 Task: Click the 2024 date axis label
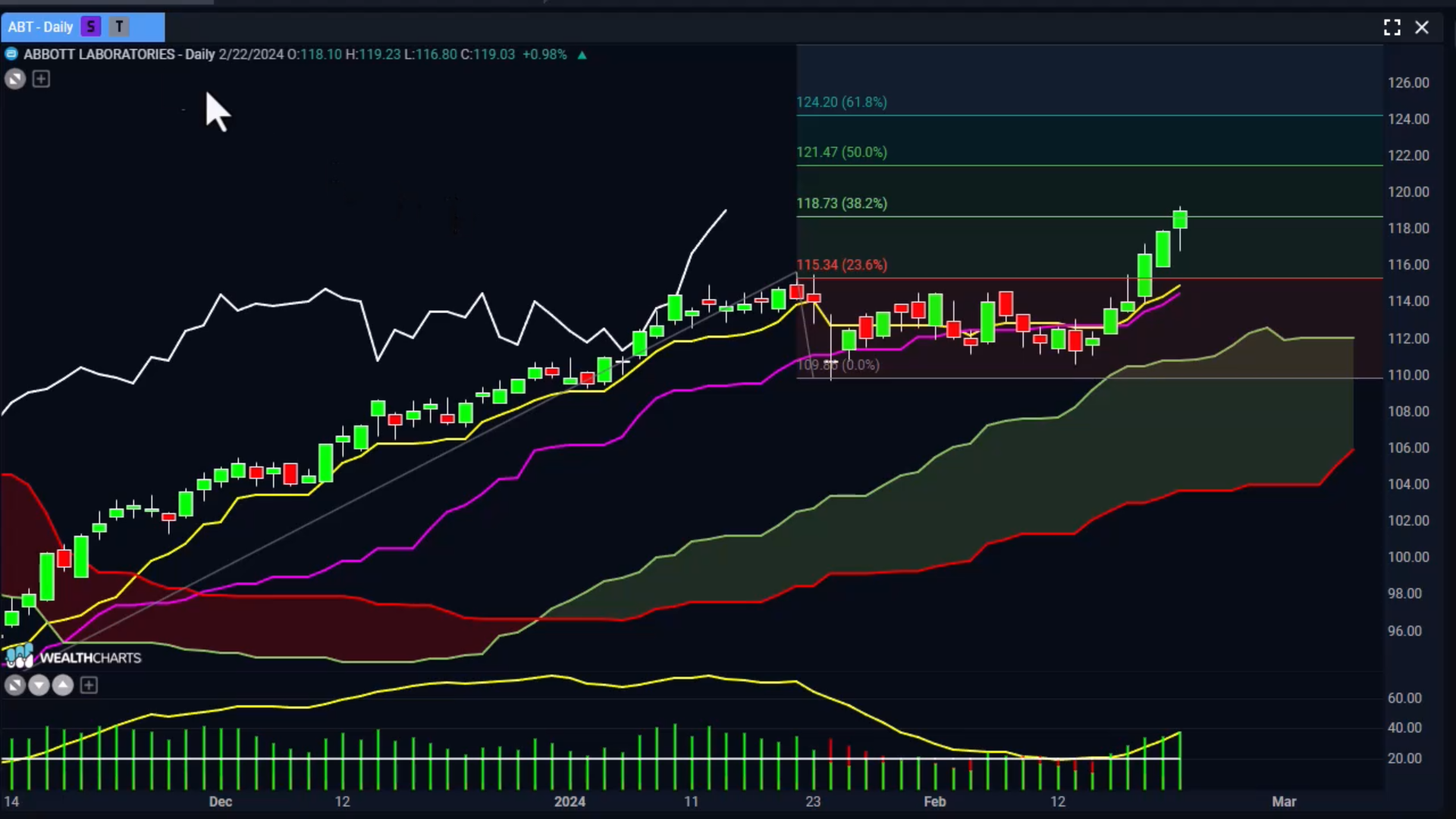(570, 802)
